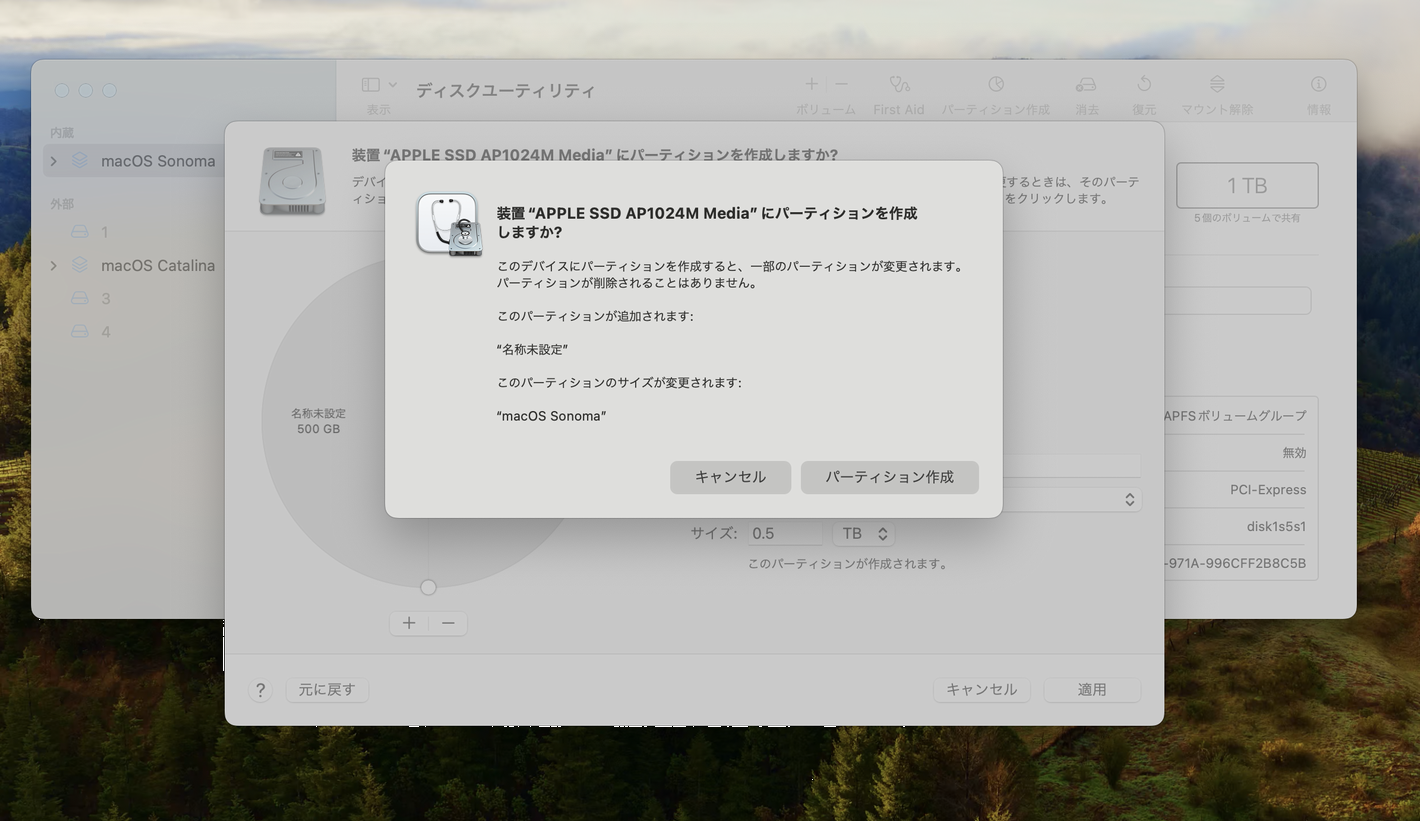Viewport: 1420px width, 821px height.
Task: Open the TB size unit dropdown
Action: 864,534
